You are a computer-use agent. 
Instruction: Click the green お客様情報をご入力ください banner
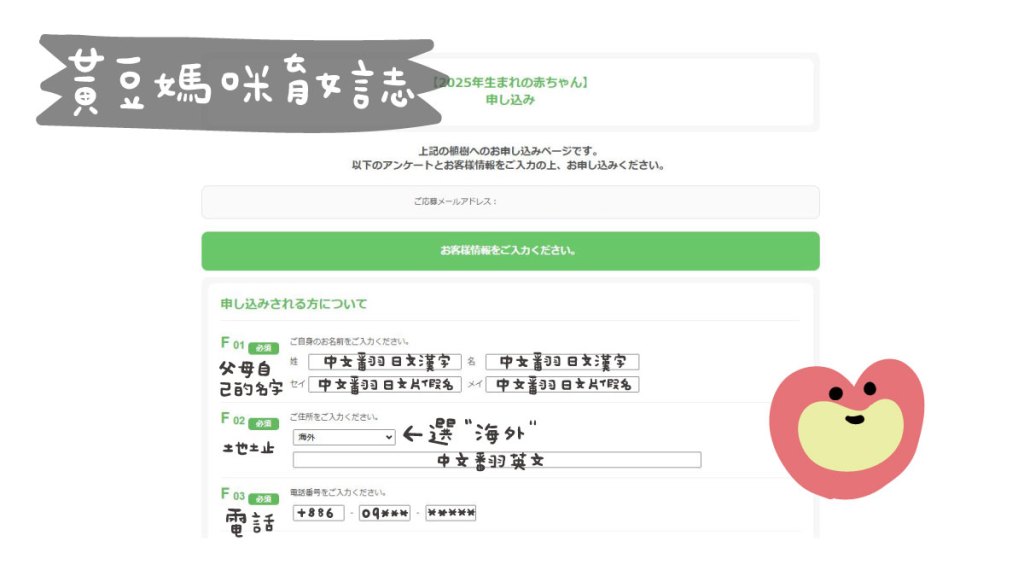tap(510, 251)
